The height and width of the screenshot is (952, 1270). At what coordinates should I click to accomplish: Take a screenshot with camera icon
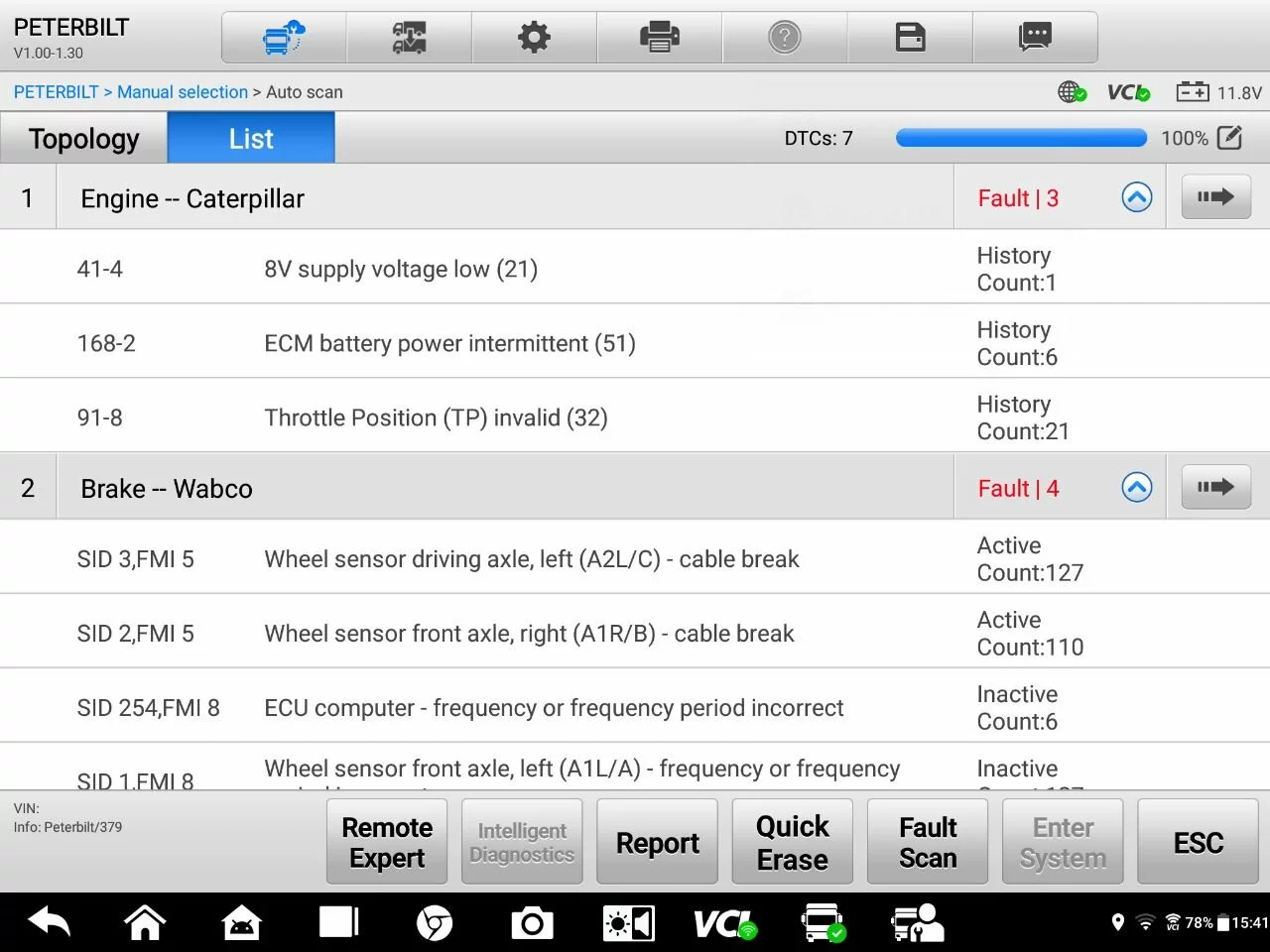(x=532, y=923)
